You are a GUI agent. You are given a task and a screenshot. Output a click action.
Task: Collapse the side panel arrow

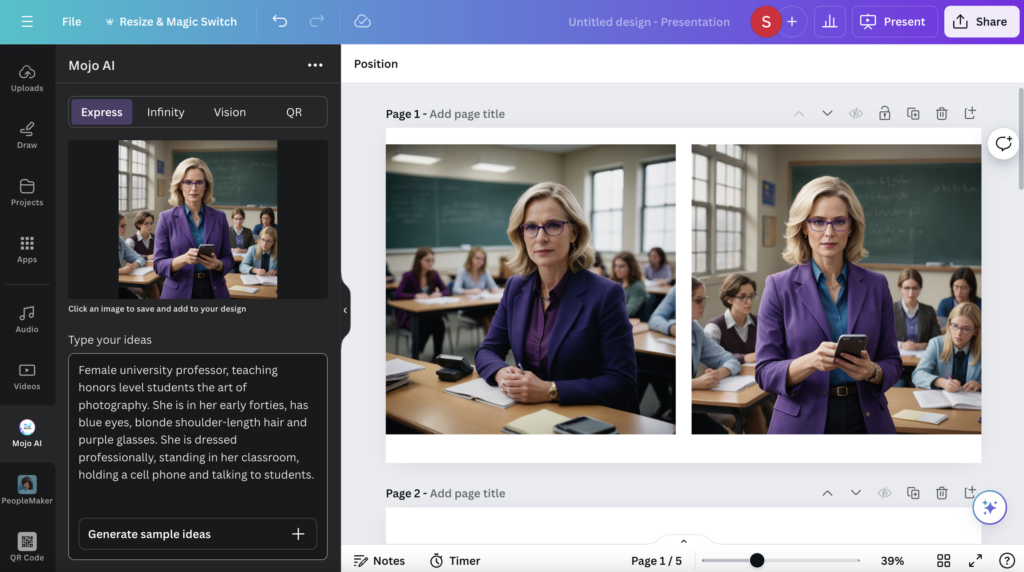[345, 310]
